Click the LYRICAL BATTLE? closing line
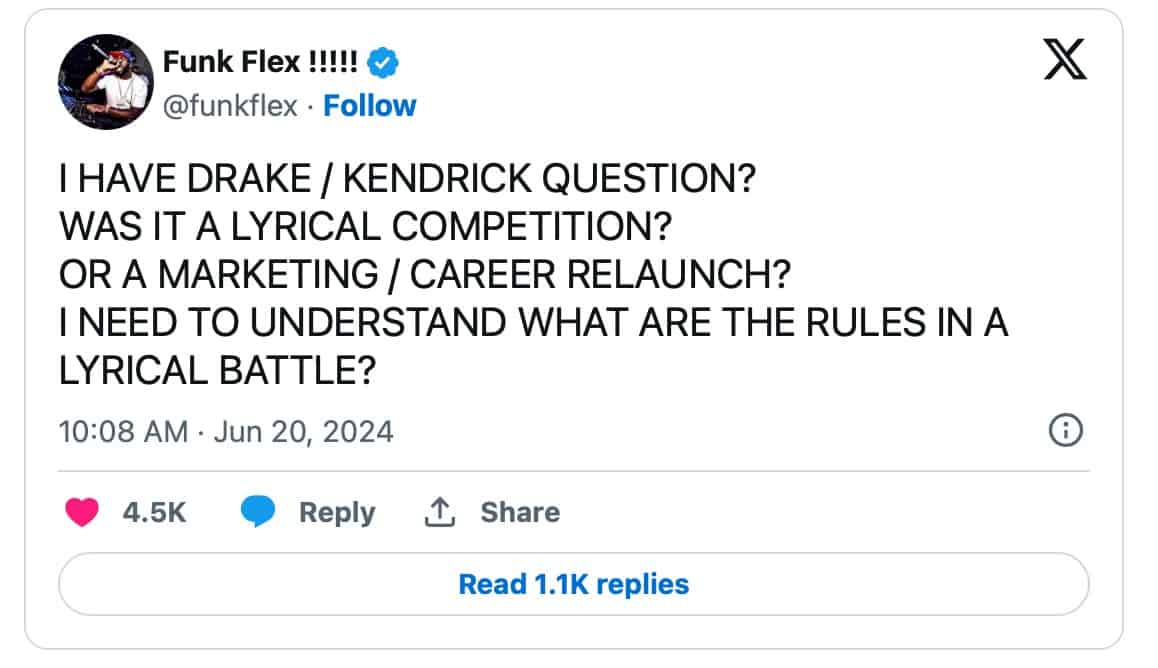The width and height of the screenshot is (1158, 668). [x=217, y=372]
